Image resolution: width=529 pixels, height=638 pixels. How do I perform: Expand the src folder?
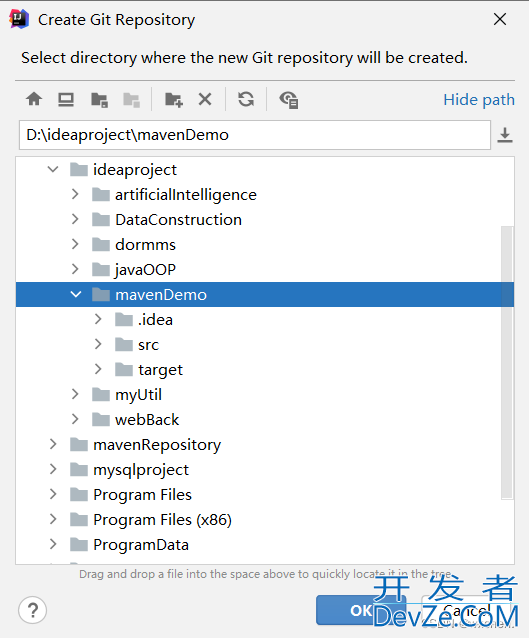coord(98,344)
